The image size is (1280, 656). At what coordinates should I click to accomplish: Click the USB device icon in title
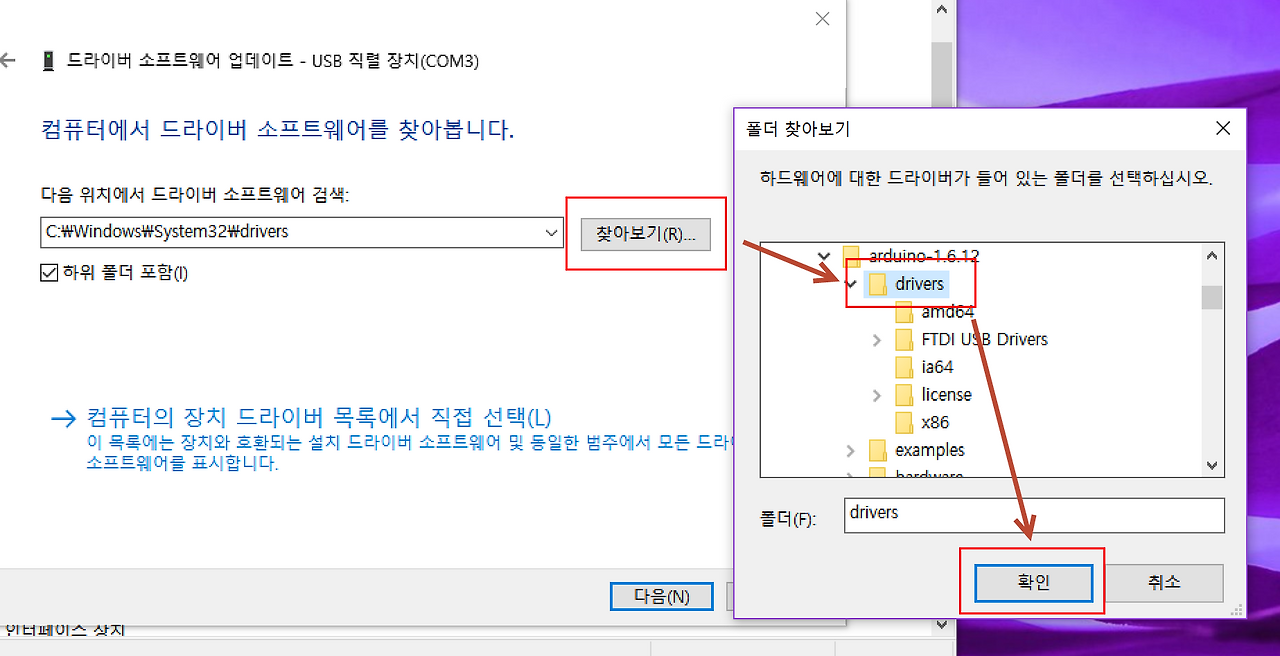48,61
